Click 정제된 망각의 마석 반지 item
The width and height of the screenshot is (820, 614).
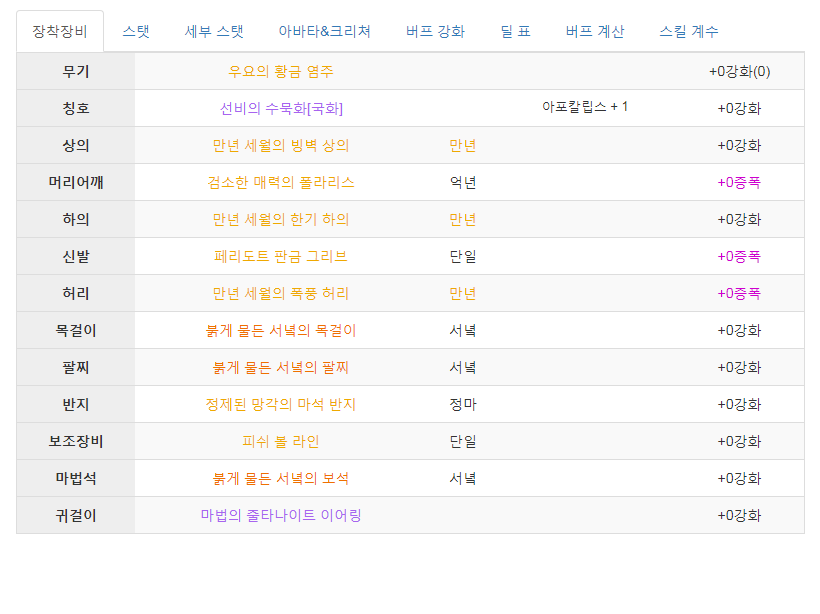pyautogui.click(x=281, y=404)
